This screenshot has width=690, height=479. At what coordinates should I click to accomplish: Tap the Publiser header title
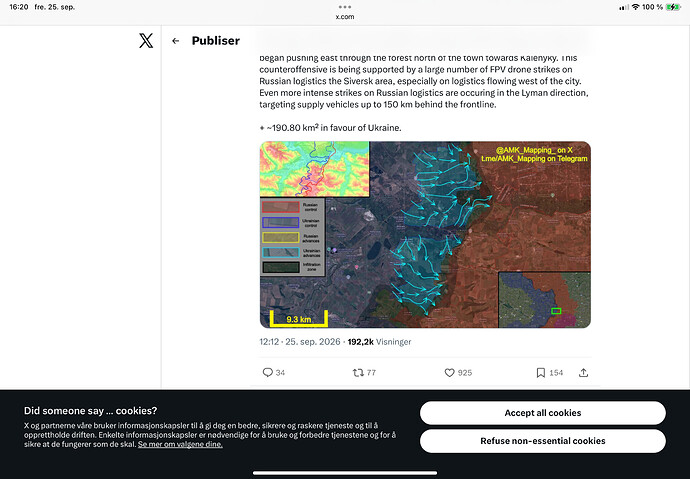tap(216, 41)
